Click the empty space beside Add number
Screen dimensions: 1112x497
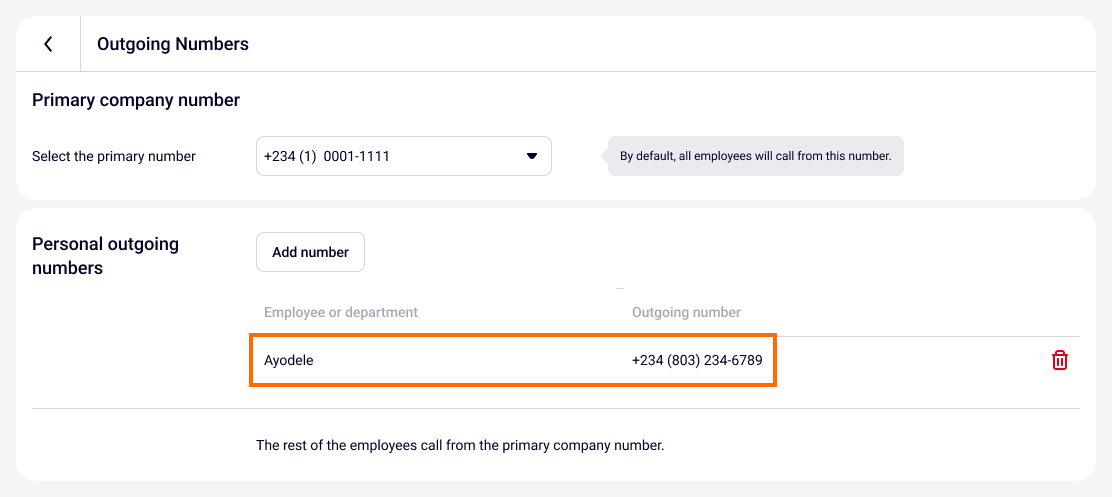tap(700, 252)
